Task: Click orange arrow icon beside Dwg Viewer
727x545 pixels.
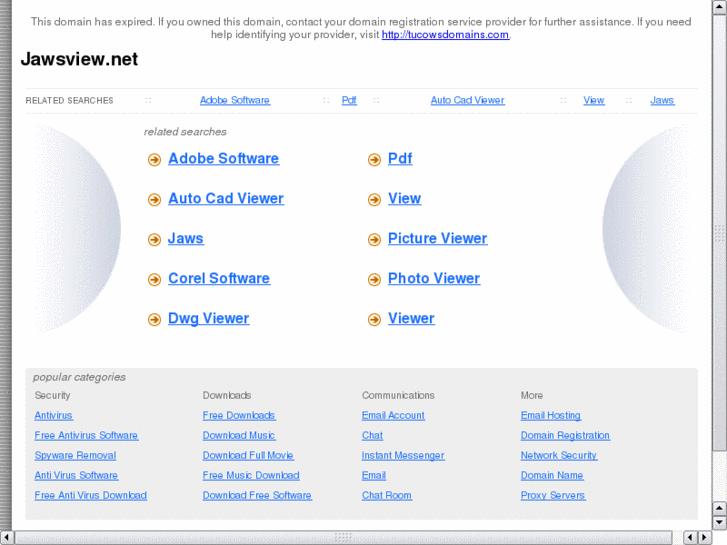Action: 154,320
